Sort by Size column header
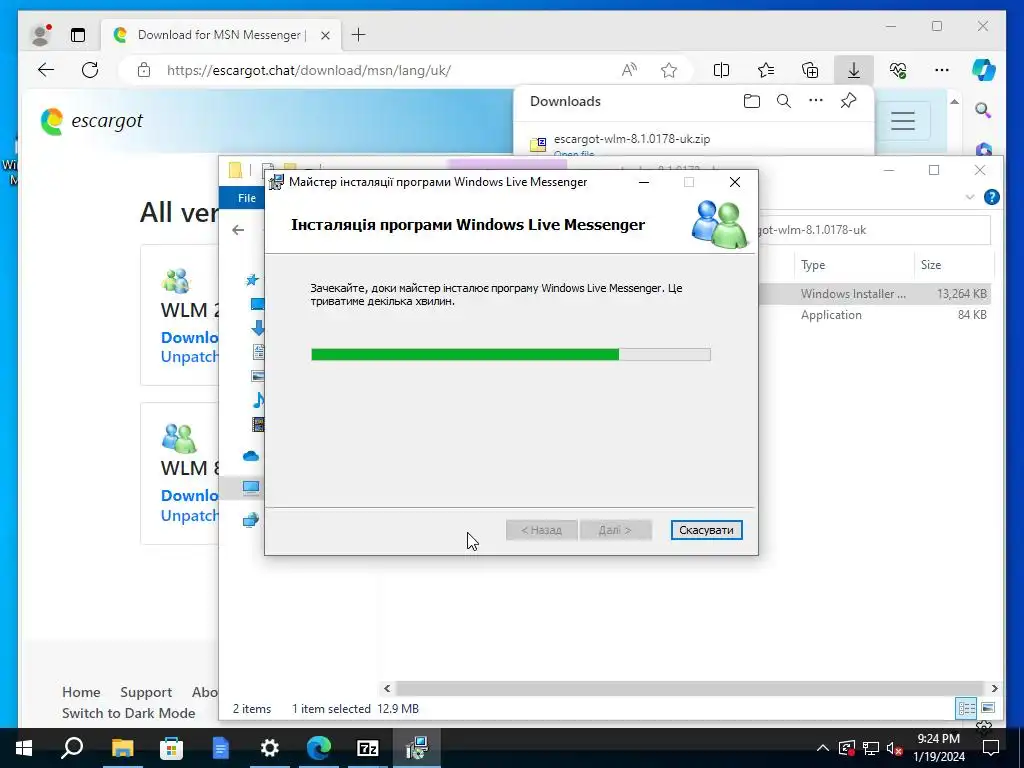The image size is (1024, 768). 953,264
